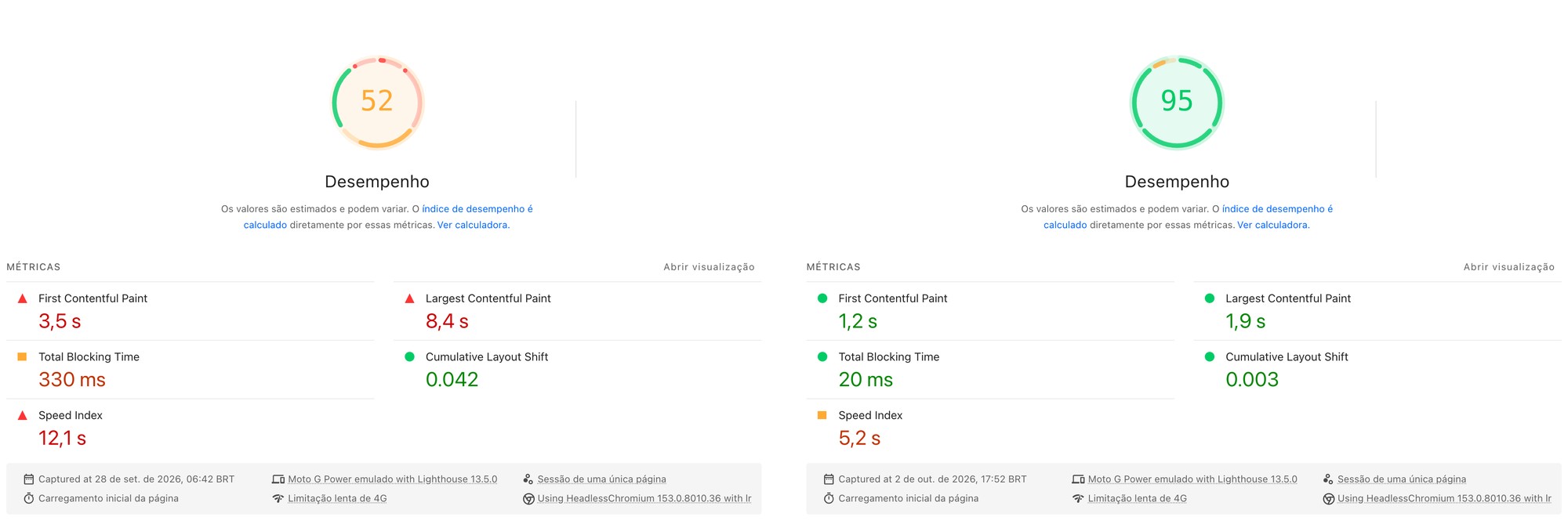Click the 3,5 s First Contentful Paint value
Screen dimensions: 1568x524
pyautogui.click(x=60, y=322)
